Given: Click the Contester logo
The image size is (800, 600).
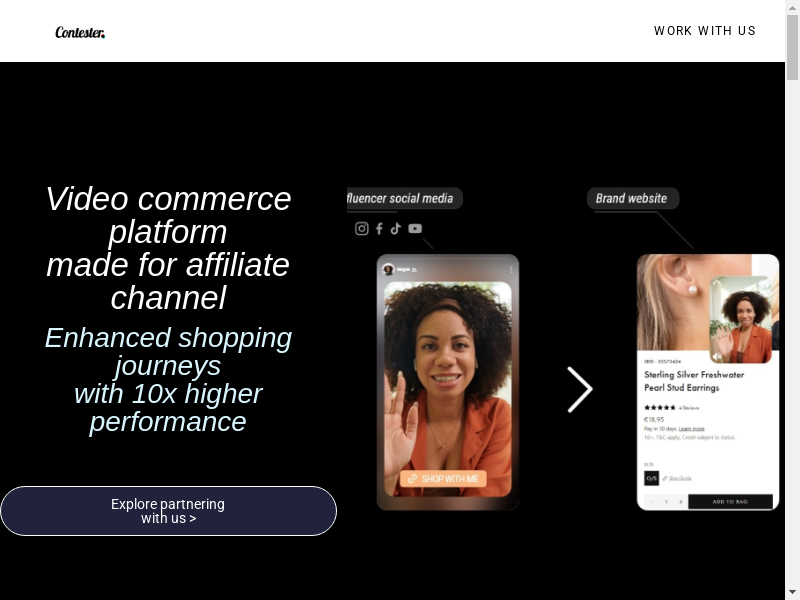Looking at the screenshot, I should [x=80, y=33].
